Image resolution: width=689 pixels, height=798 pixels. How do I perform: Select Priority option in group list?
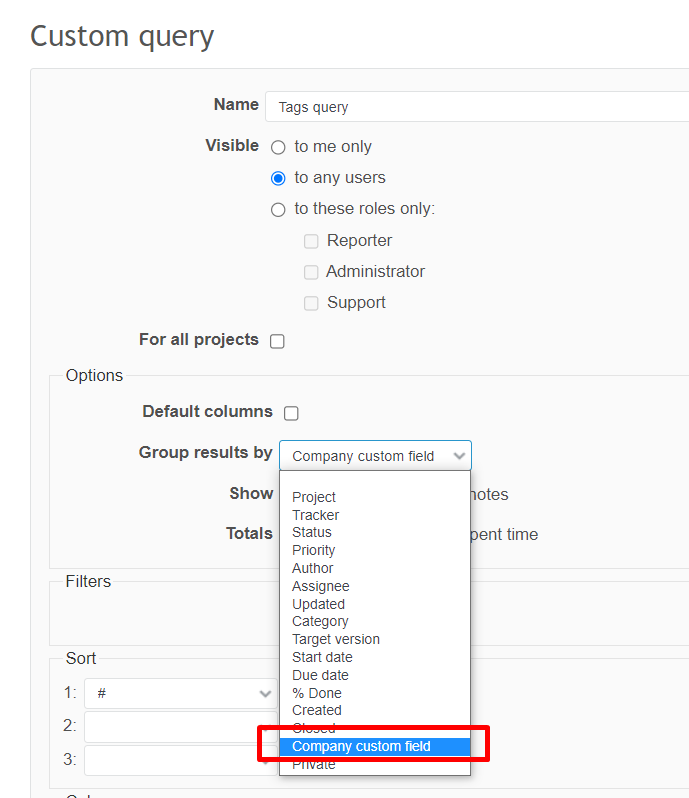click(x=313, y=550)
